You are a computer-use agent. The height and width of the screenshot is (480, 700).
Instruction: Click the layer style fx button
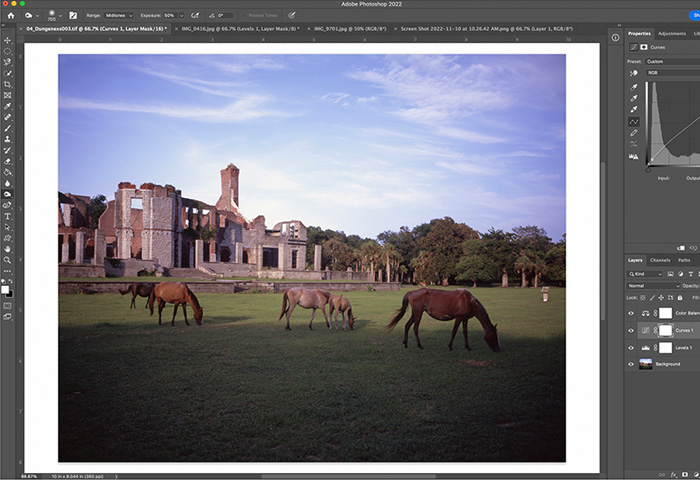(675, 475)
